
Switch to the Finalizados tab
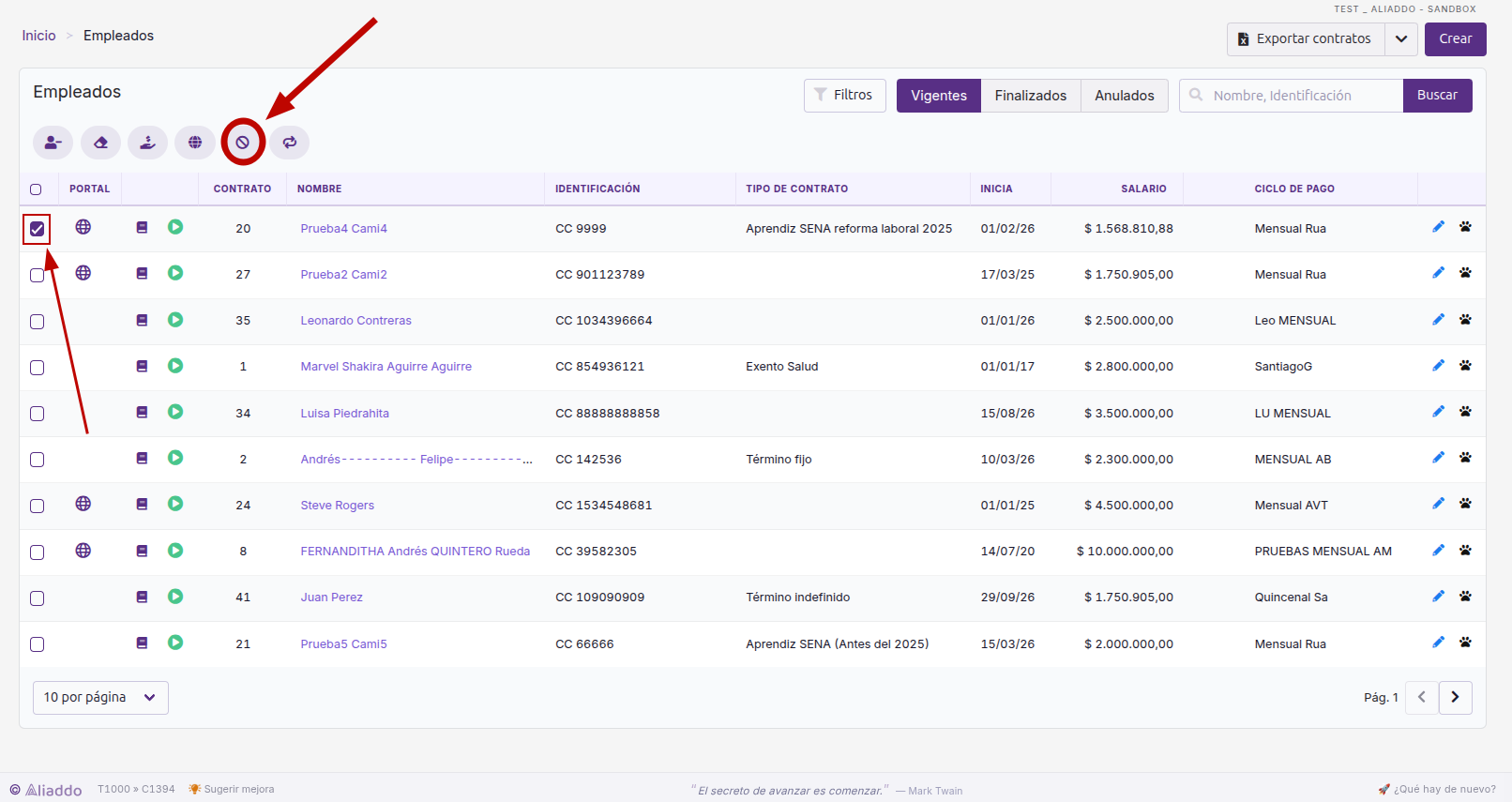[x=1031, y=96]
